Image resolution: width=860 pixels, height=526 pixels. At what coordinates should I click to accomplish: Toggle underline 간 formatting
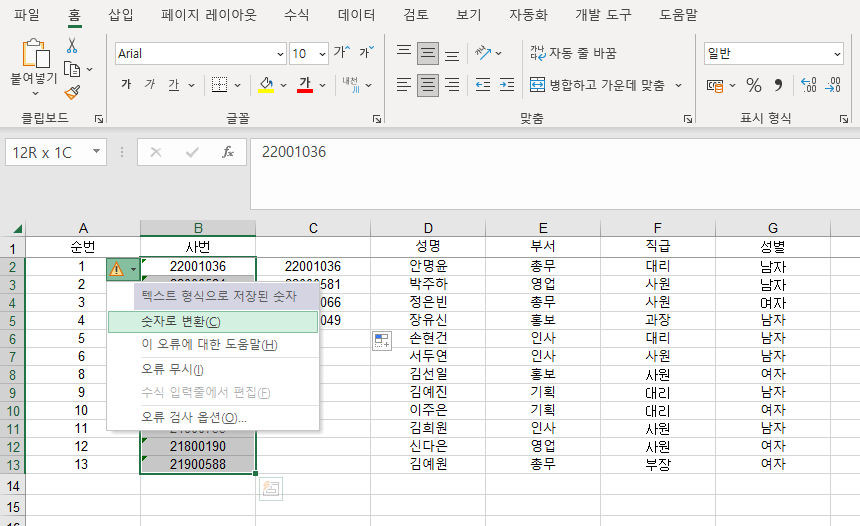[x=173, y=84]
